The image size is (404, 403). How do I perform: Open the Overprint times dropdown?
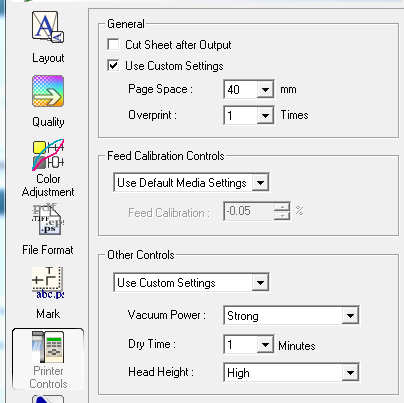pyautogui.click(x=265, y=115)
